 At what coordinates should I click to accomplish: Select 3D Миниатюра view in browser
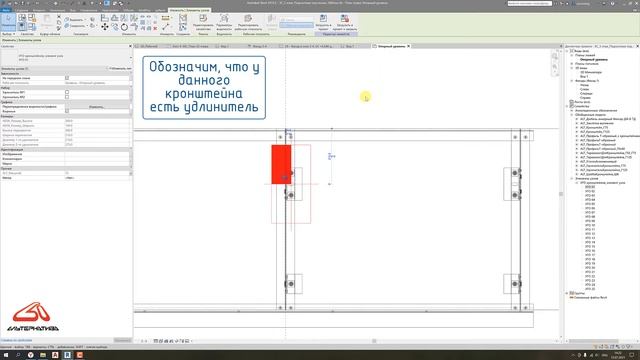pos(591,72)
